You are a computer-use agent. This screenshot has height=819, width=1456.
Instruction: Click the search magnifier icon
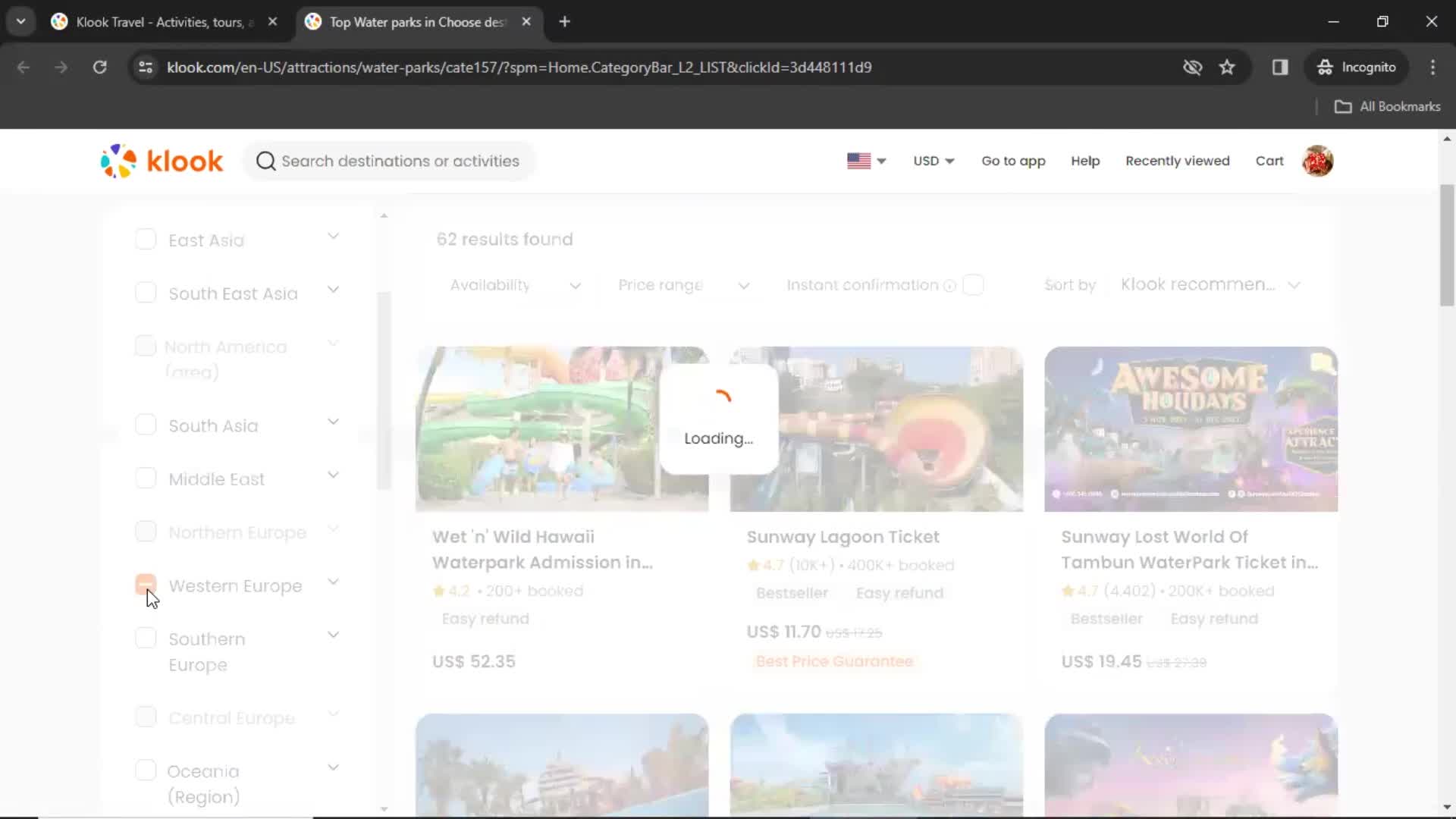[x=265, y=161]
